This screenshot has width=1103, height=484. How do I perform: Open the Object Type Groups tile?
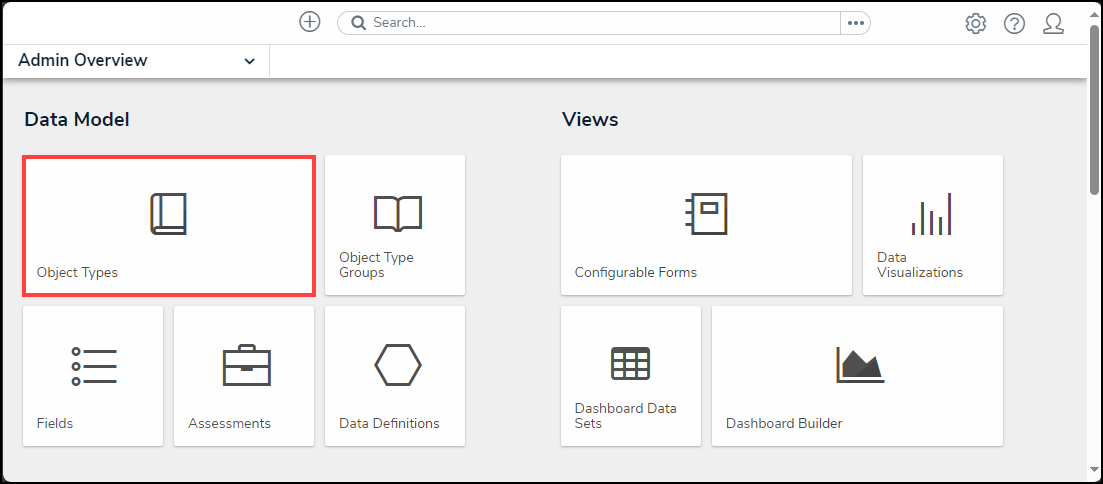[x=395, y=225]
